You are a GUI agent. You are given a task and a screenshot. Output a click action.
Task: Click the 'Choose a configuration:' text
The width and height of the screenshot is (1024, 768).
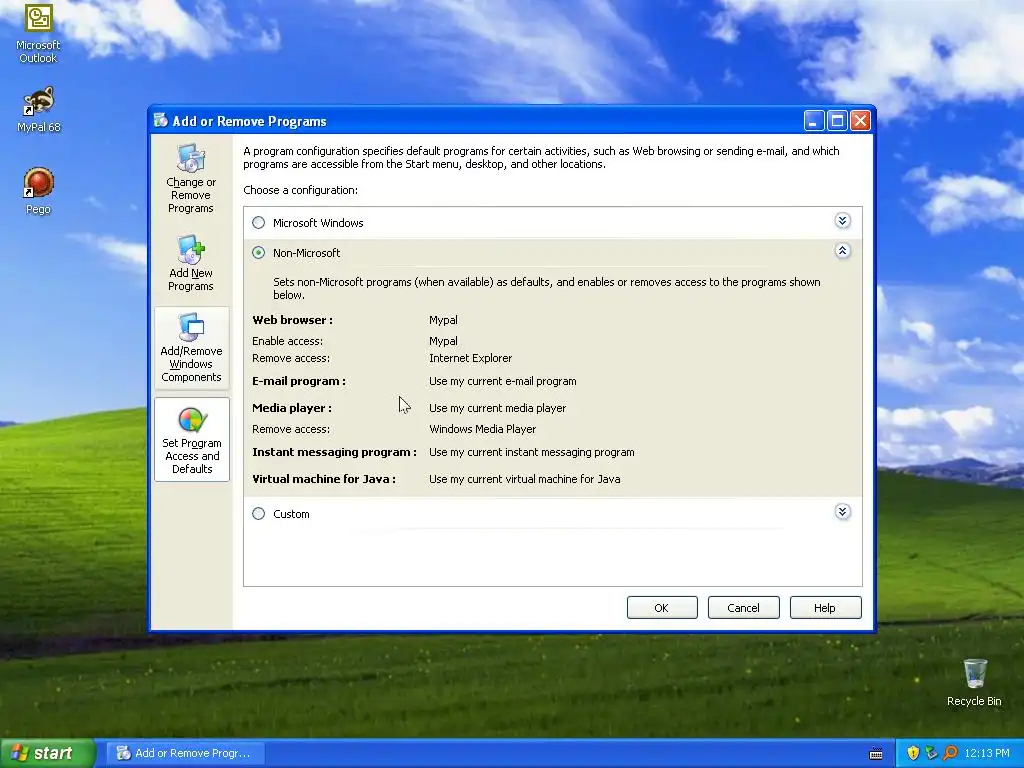[300, 190]
